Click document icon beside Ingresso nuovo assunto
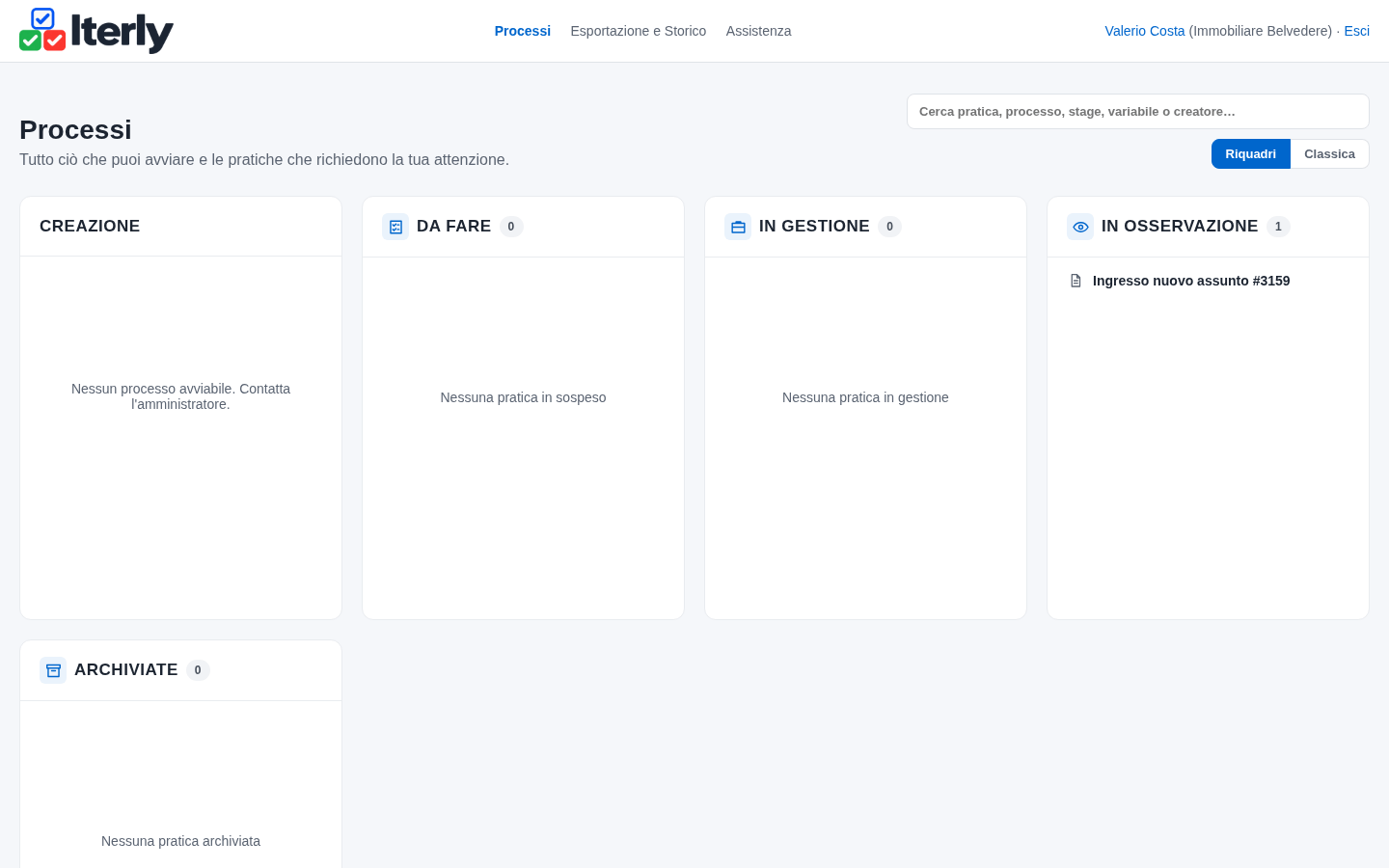The height and width of the screenshot is (868, 1389). [1076, 281]
